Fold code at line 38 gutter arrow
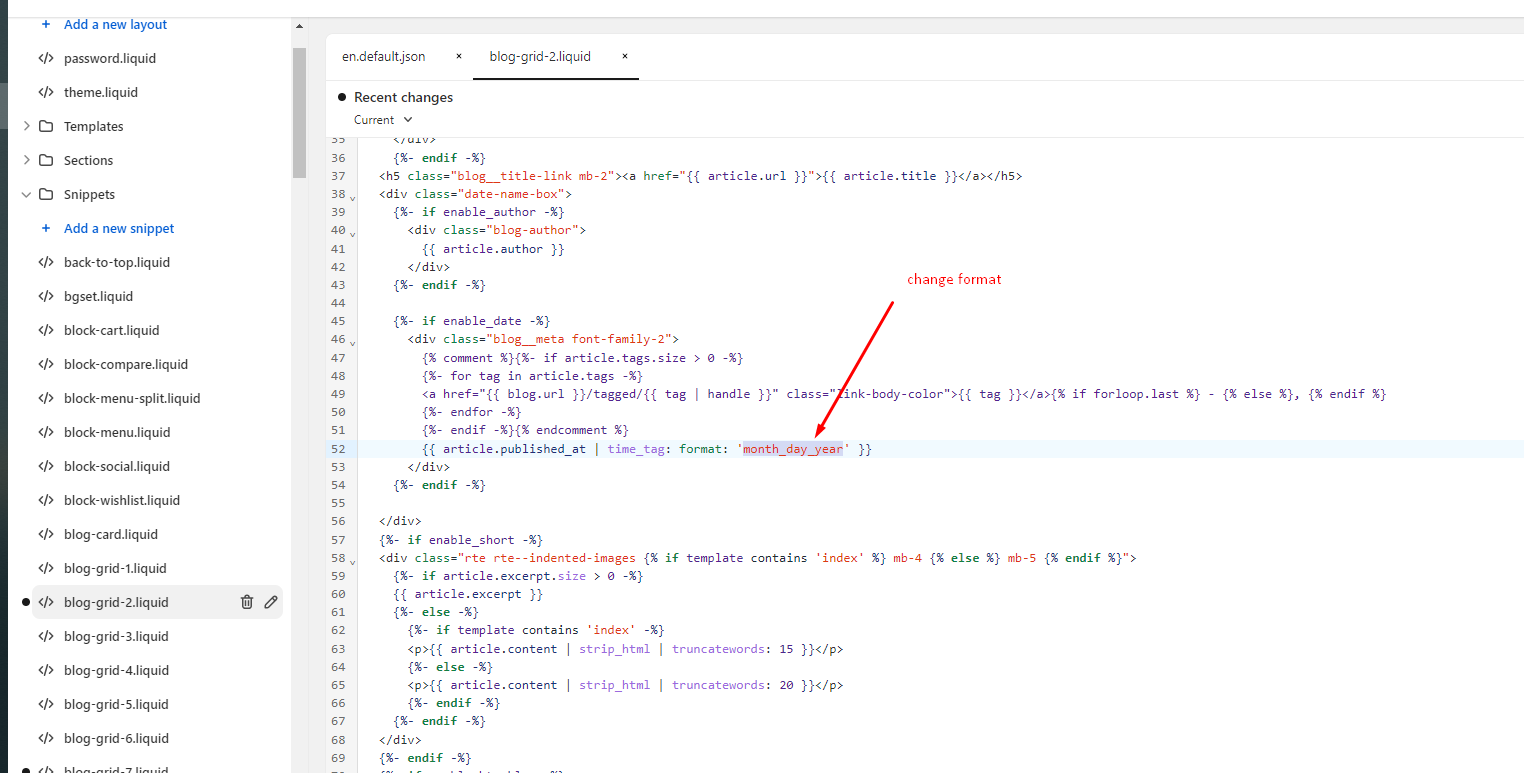The image size is (1524, 773). pyautogui.click(x=352, y=197)
